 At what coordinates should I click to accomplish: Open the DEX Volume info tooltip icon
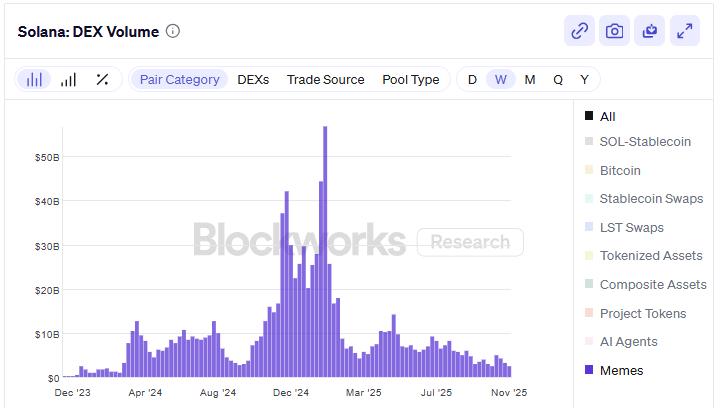click(x=173, y=31)
